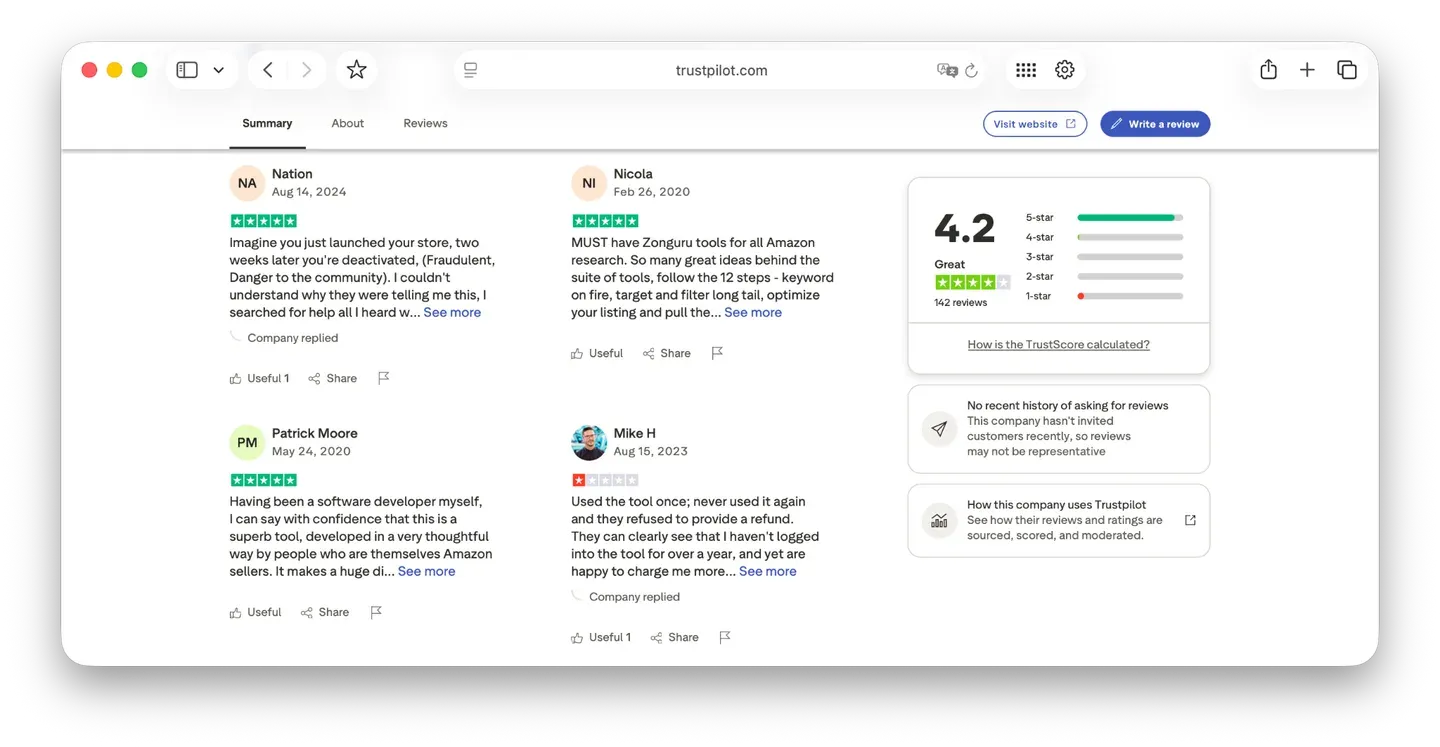Open reviewer name Nation
This screenshot has height=747, width=1440.
click(x=292, y=174)
